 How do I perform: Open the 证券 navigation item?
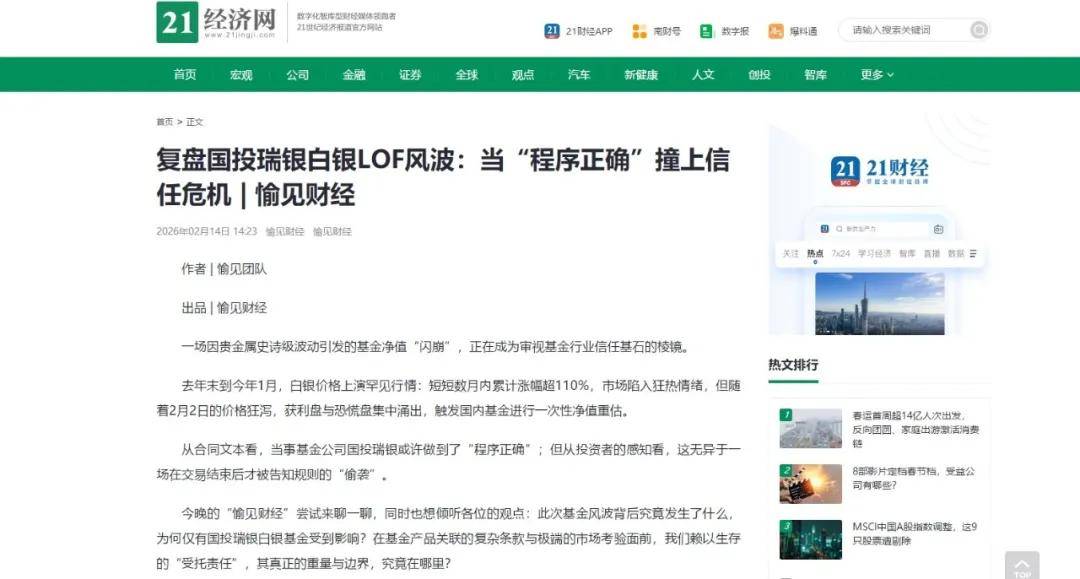tap(410, 74)
